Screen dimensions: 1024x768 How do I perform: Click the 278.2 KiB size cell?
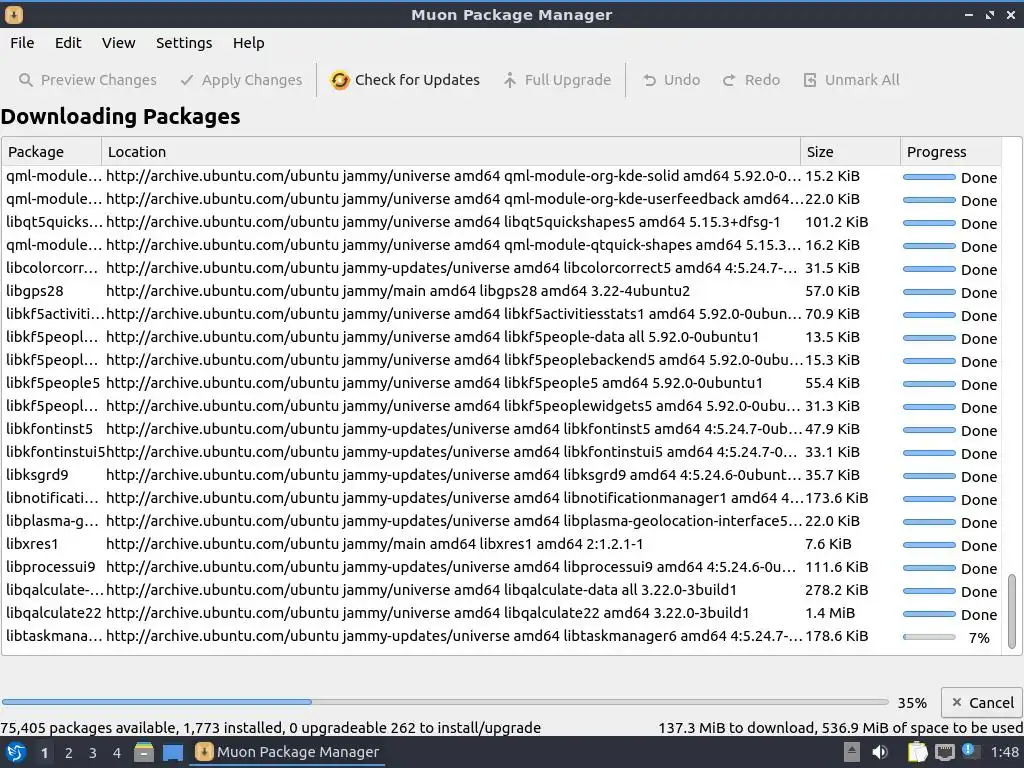[x=837, y=590]
